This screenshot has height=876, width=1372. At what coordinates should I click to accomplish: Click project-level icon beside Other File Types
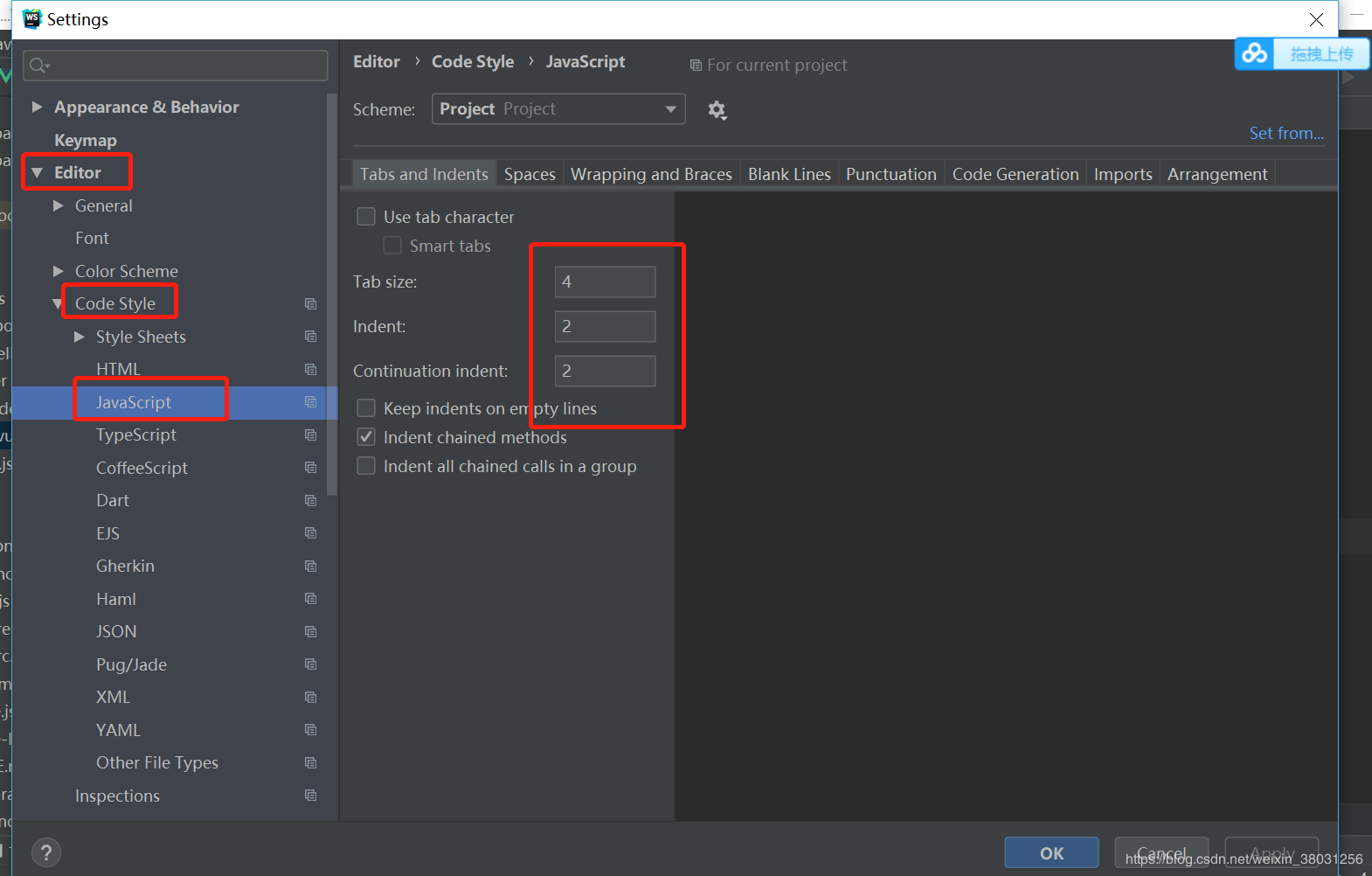[x=310, y=762]
